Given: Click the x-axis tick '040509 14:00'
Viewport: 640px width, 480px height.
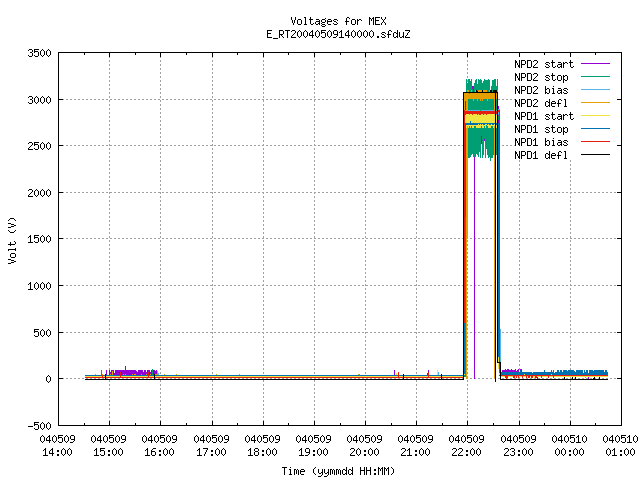Looking at the screenshot, I should click(x=58, y=446).
